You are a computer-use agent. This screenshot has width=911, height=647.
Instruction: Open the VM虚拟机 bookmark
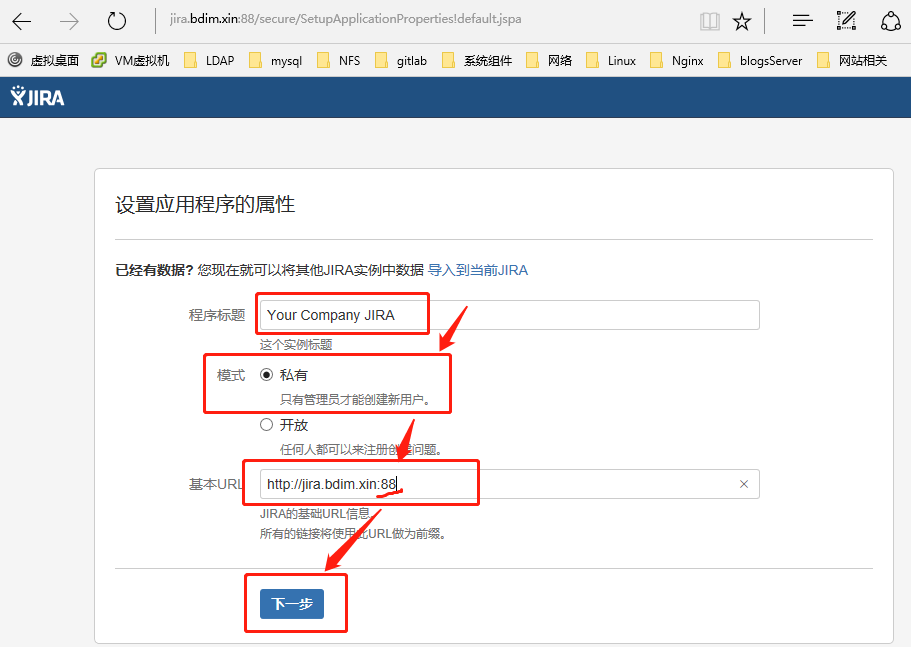coord(130,60)
